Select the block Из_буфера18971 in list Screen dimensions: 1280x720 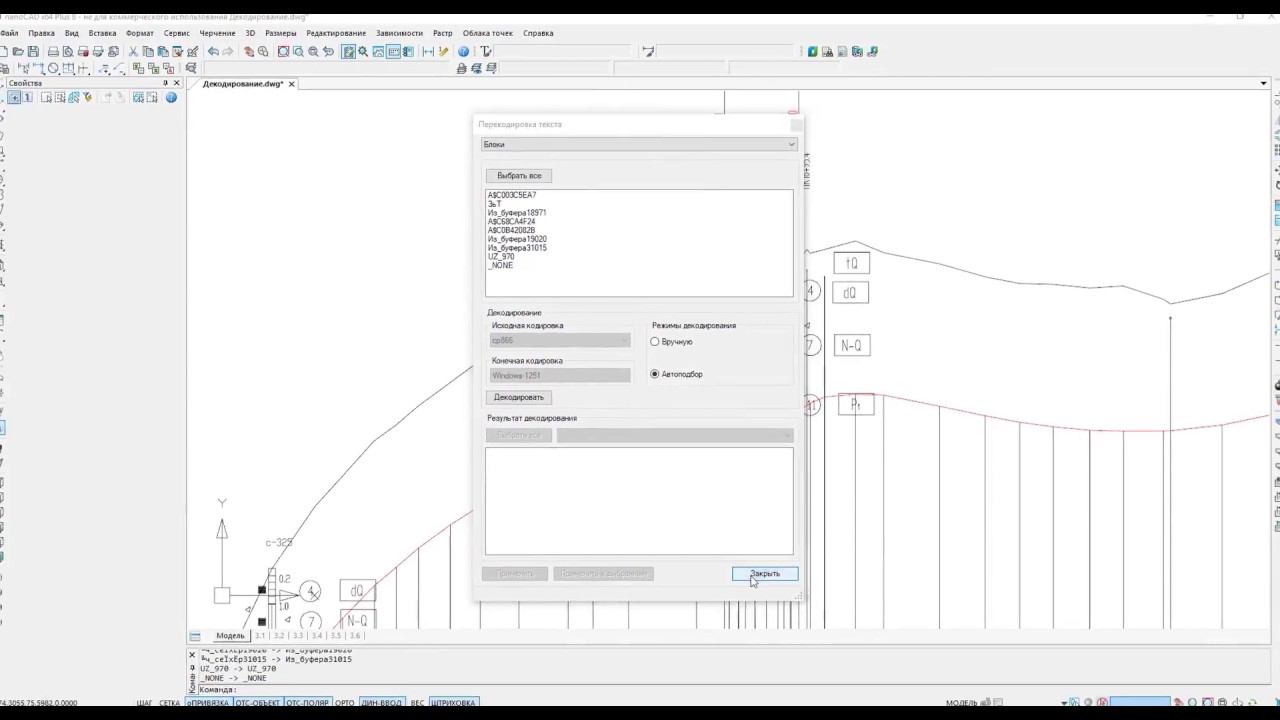(x=517, y=213)
